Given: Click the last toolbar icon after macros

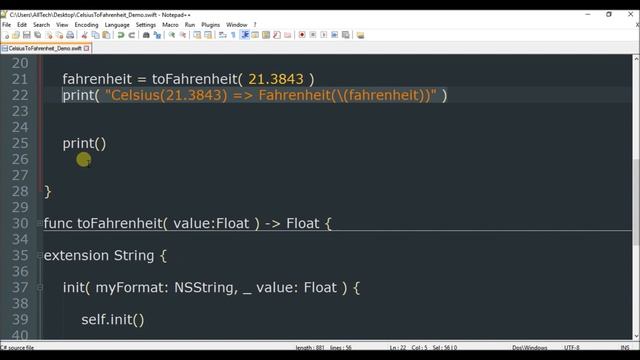Looking at the screenshot, I should [360, 35].
